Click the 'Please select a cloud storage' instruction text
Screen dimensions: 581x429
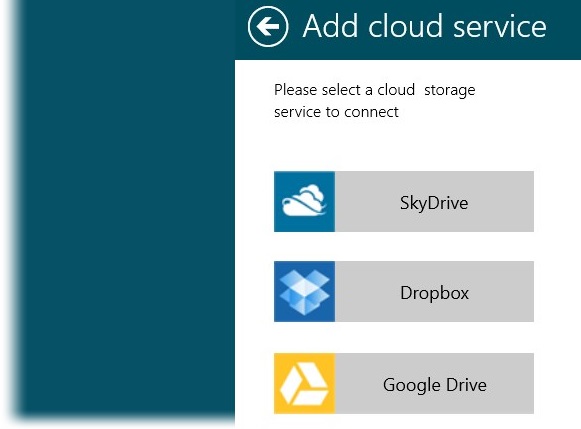tap(374, 90)
